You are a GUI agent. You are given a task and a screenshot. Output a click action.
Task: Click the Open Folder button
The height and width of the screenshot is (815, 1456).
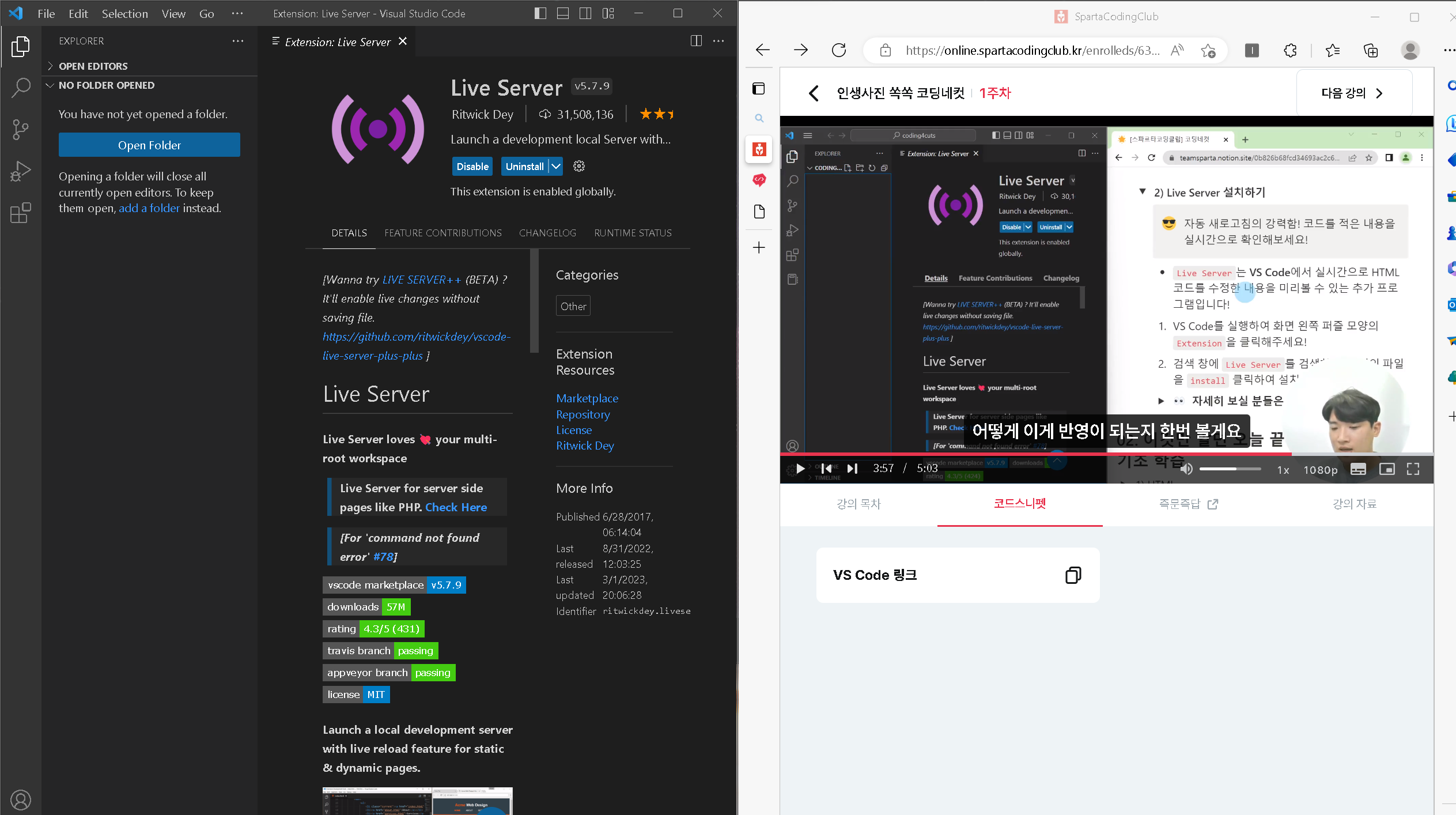pos(149,145)
